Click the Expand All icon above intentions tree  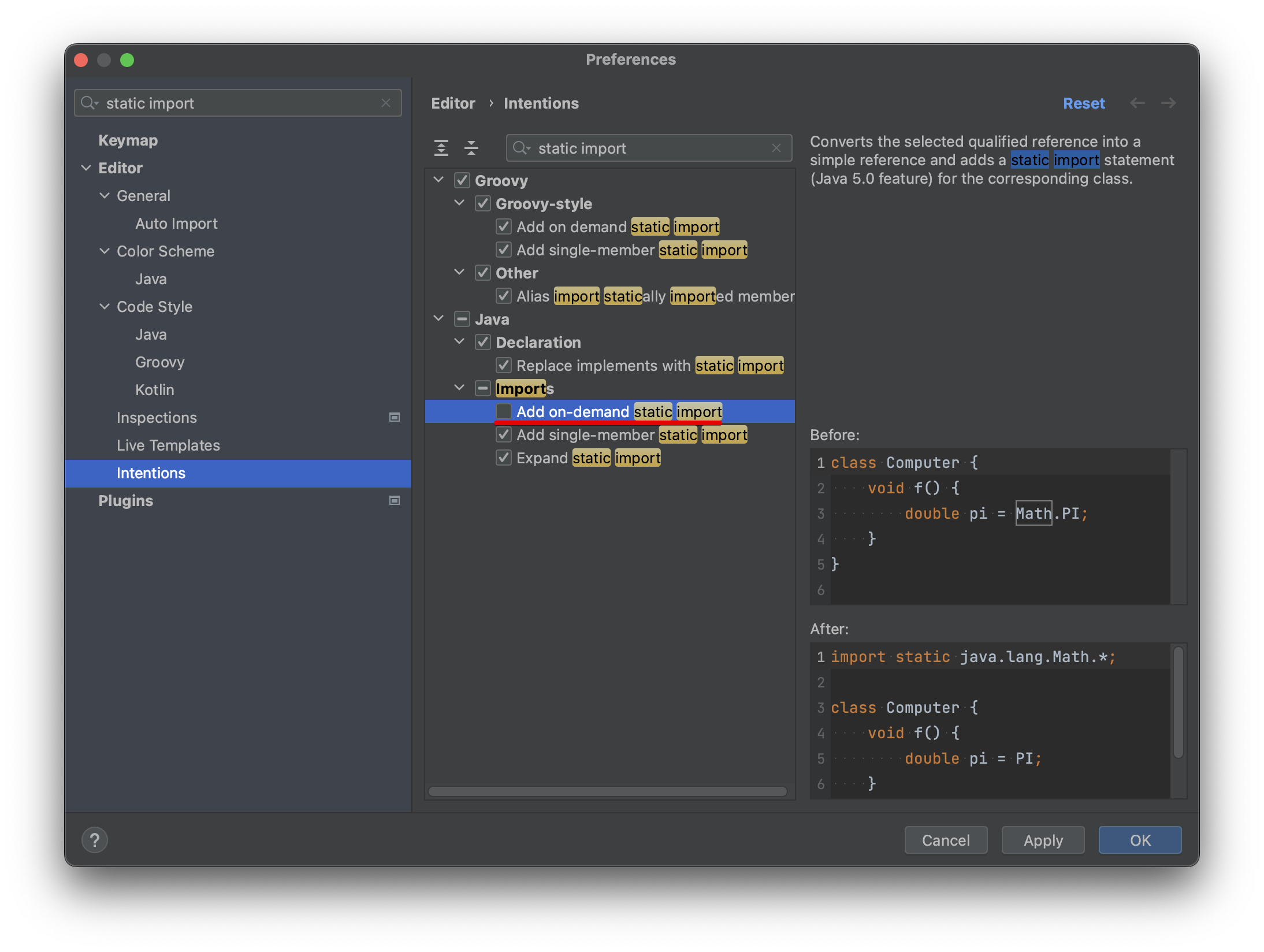point(441,148)
